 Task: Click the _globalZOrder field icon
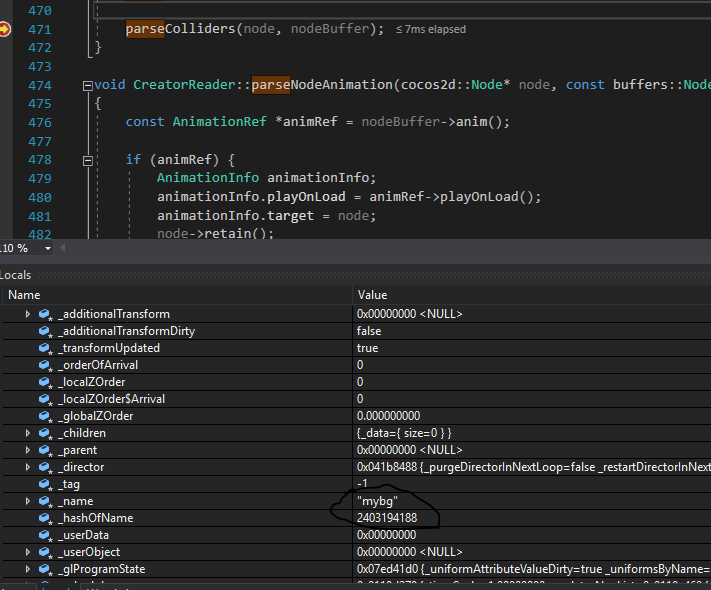pyautogui.click(x=46, y=416)
